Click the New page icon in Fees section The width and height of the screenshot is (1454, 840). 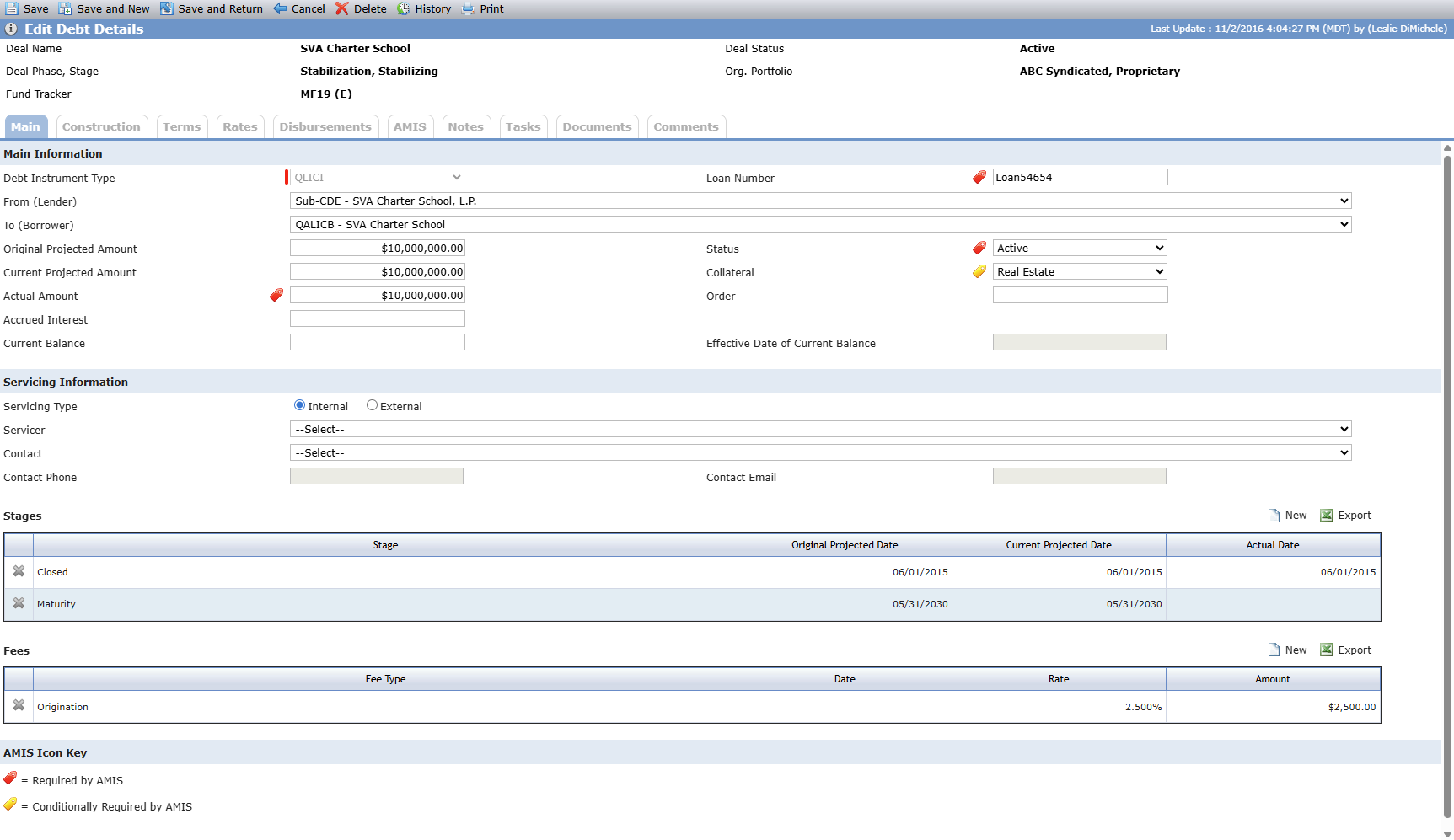[1274, 650]
